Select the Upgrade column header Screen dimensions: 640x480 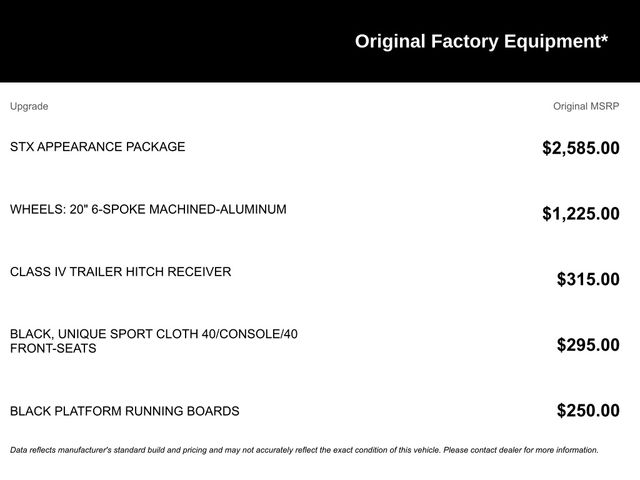pyautogui.click(x=29, y=106)
